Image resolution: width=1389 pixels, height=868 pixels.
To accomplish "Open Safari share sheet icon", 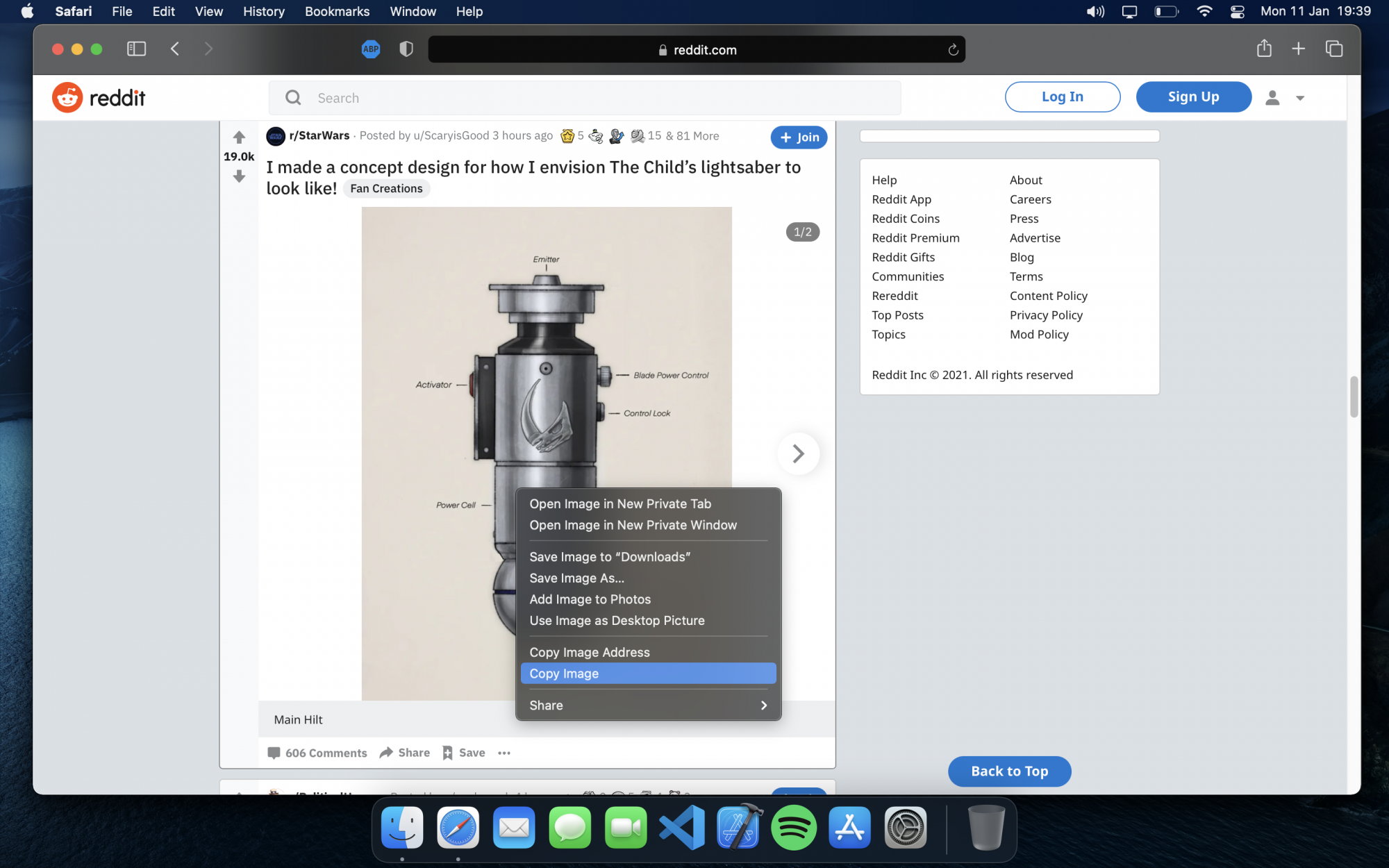I will pyautogui.click(x=1264, y=49).
